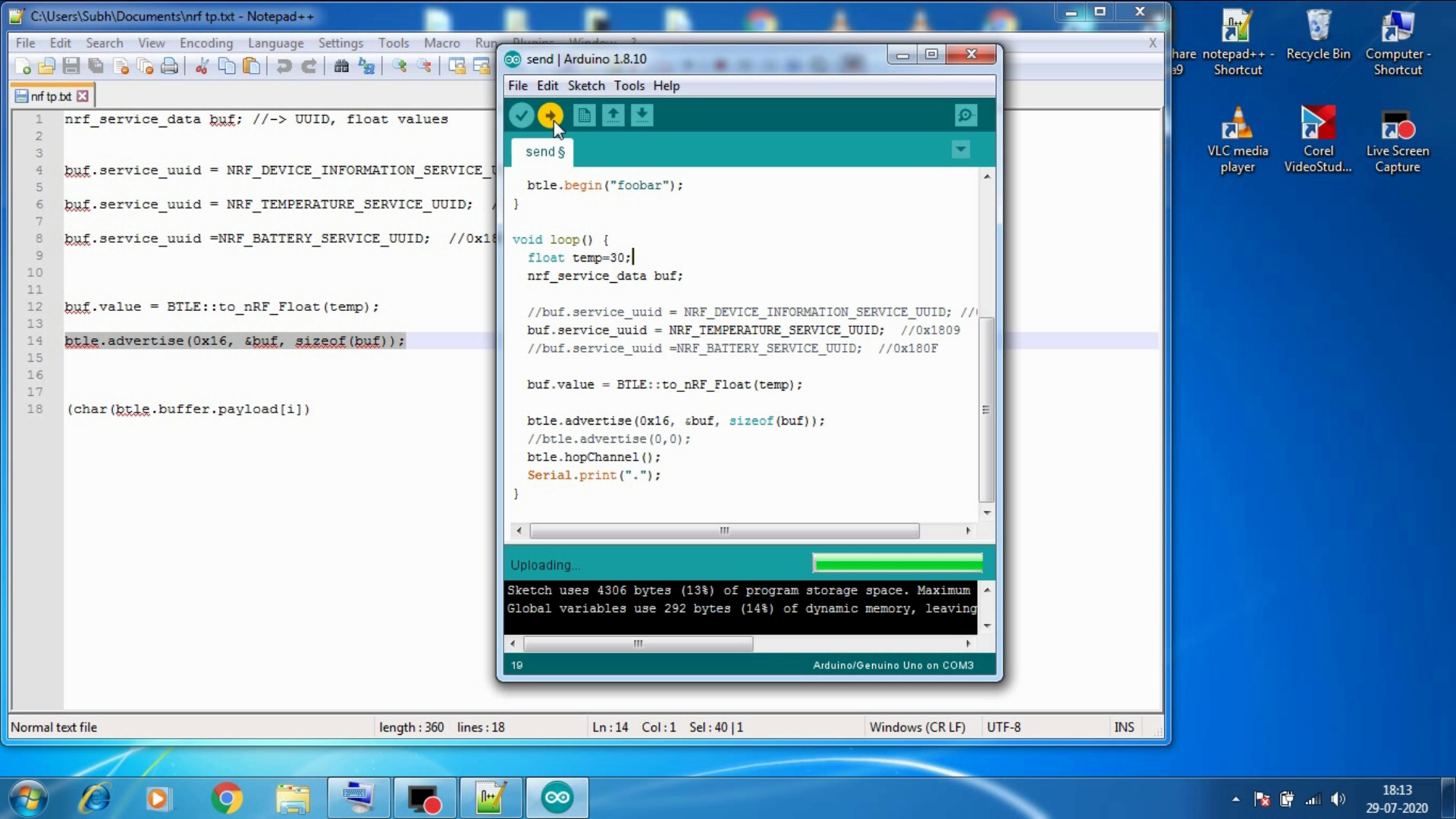Click the Arduino code horizontal scrollbar thumb
Screen dimensions: 1456x819
[x=724, y=531]
